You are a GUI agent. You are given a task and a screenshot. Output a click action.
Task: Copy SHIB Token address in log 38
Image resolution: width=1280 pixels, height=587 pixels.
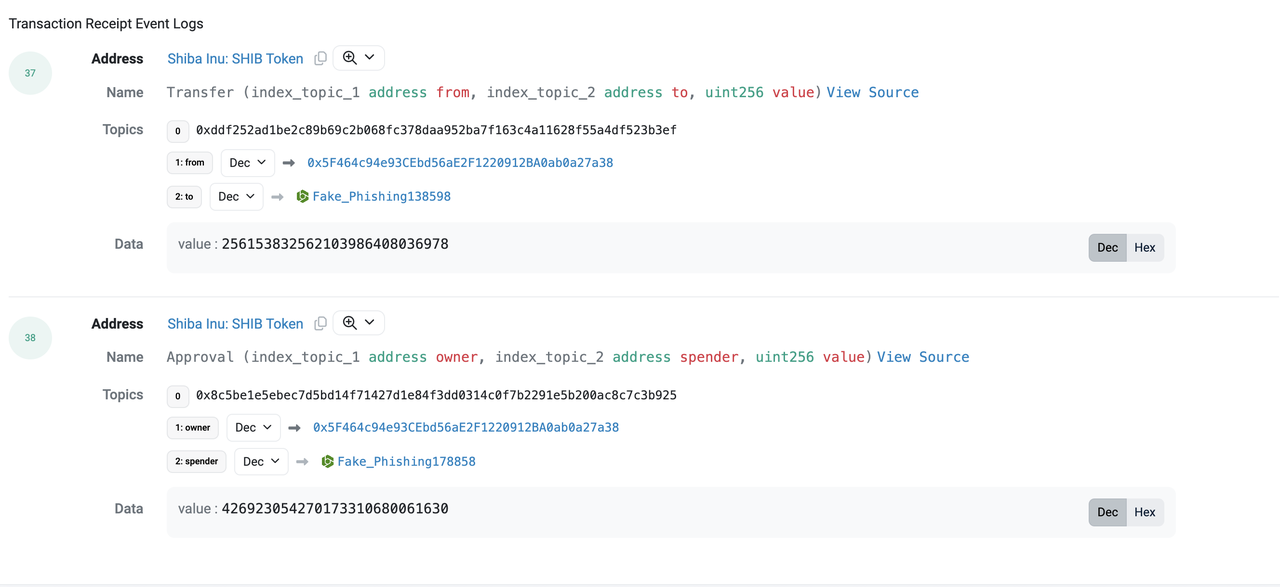pos(320,324)
